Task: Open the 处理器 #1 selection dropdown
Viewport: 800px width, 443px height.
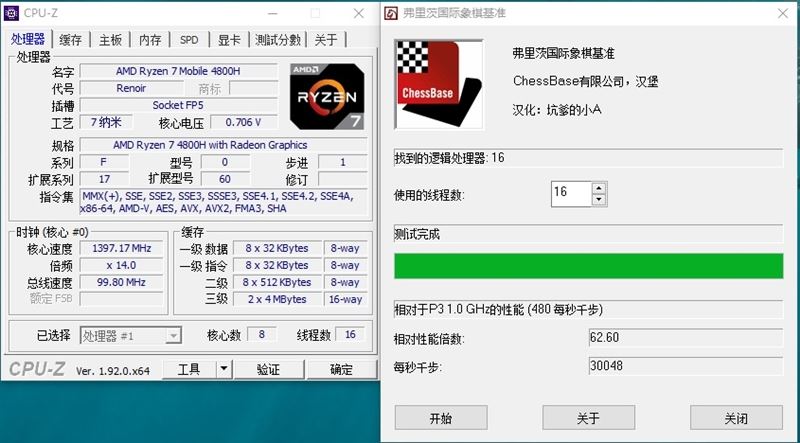Action: click(x=131, y=335)
